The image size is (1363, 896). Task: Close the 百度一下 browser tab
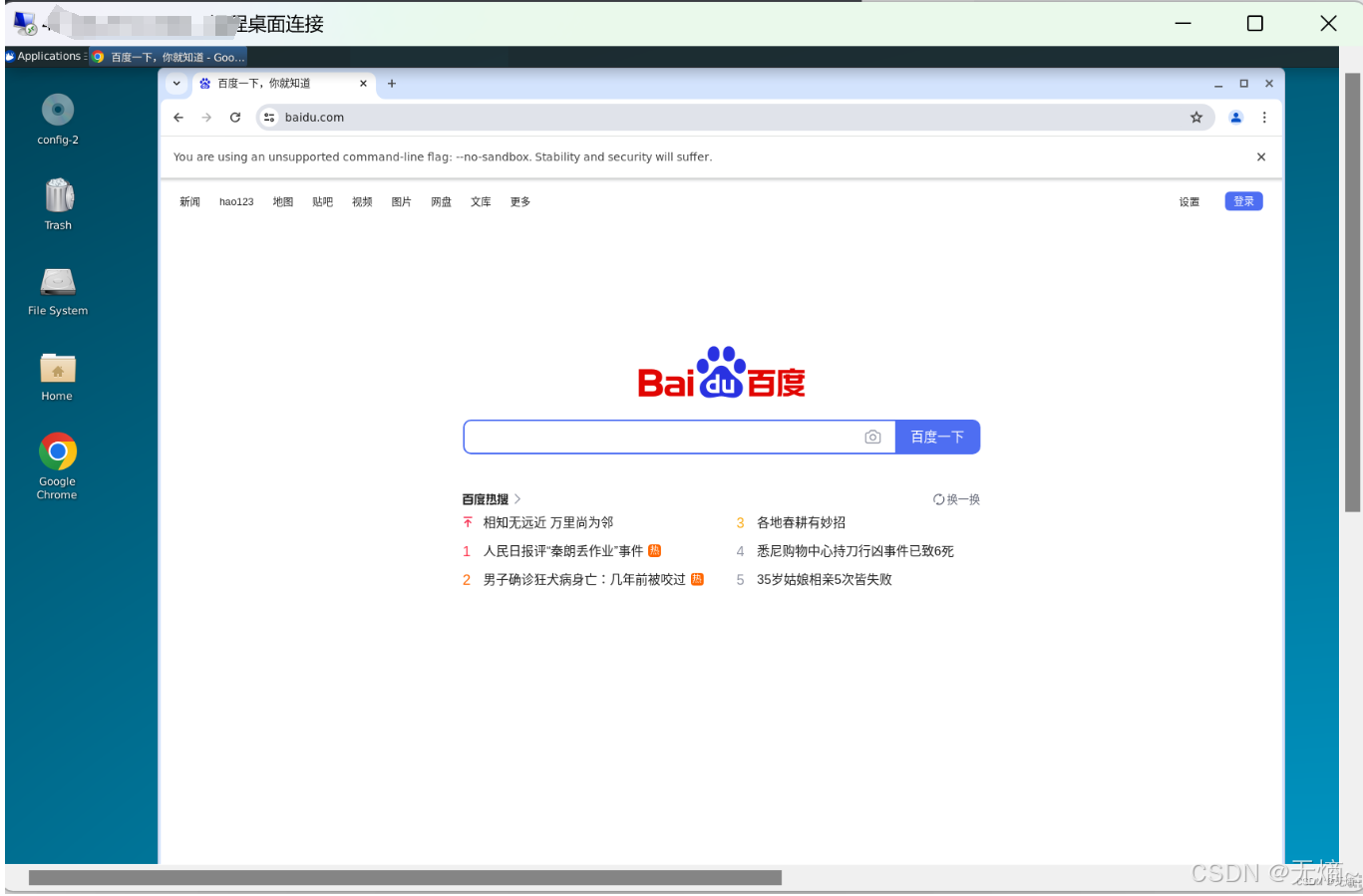click(x=363, y=84)
